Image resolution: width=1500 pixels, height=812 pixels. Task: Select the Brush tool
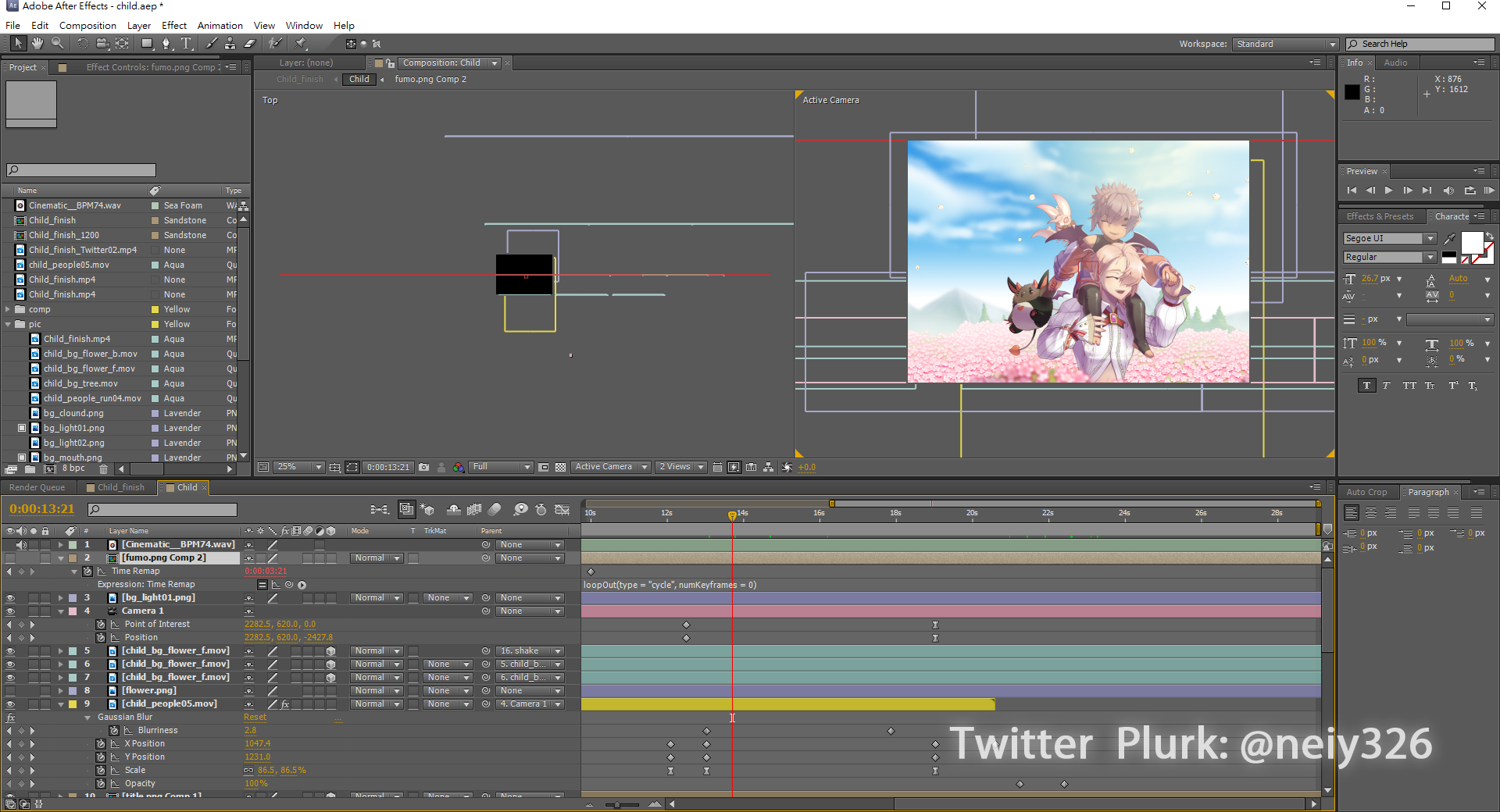(212, 44)
